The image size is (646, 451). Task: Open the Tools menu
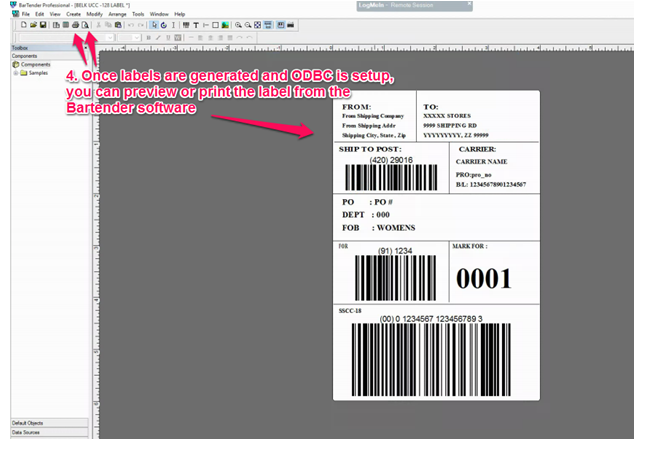138,14
